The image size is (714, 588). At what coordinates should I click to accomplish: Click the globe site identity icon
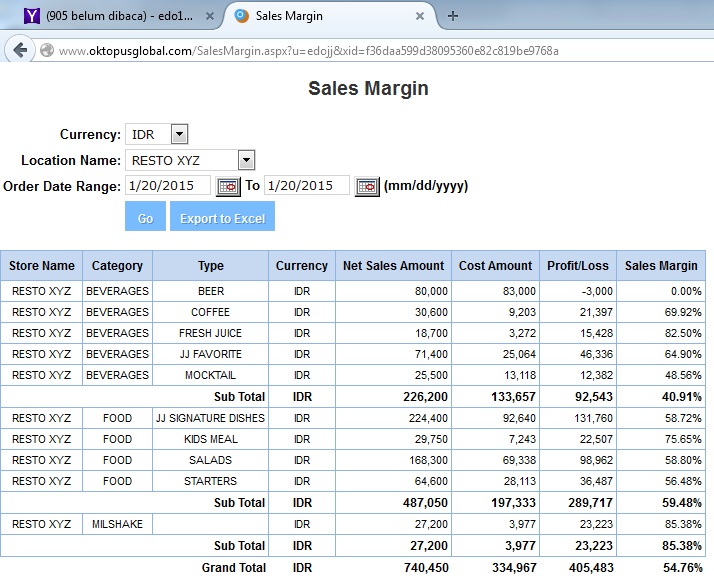46,50
